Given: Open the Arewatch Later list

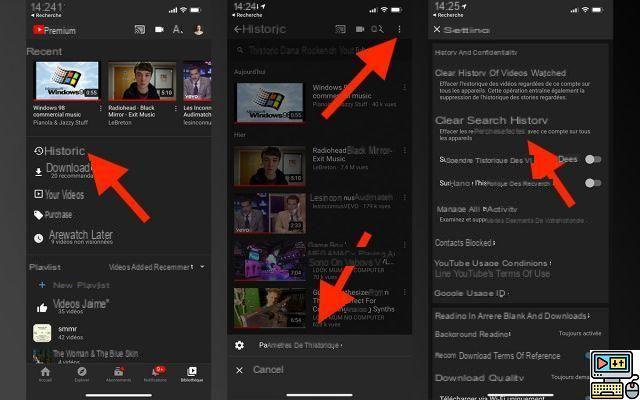Looking at the screenshot, I should pyautogui.click(x=73, y=237).
